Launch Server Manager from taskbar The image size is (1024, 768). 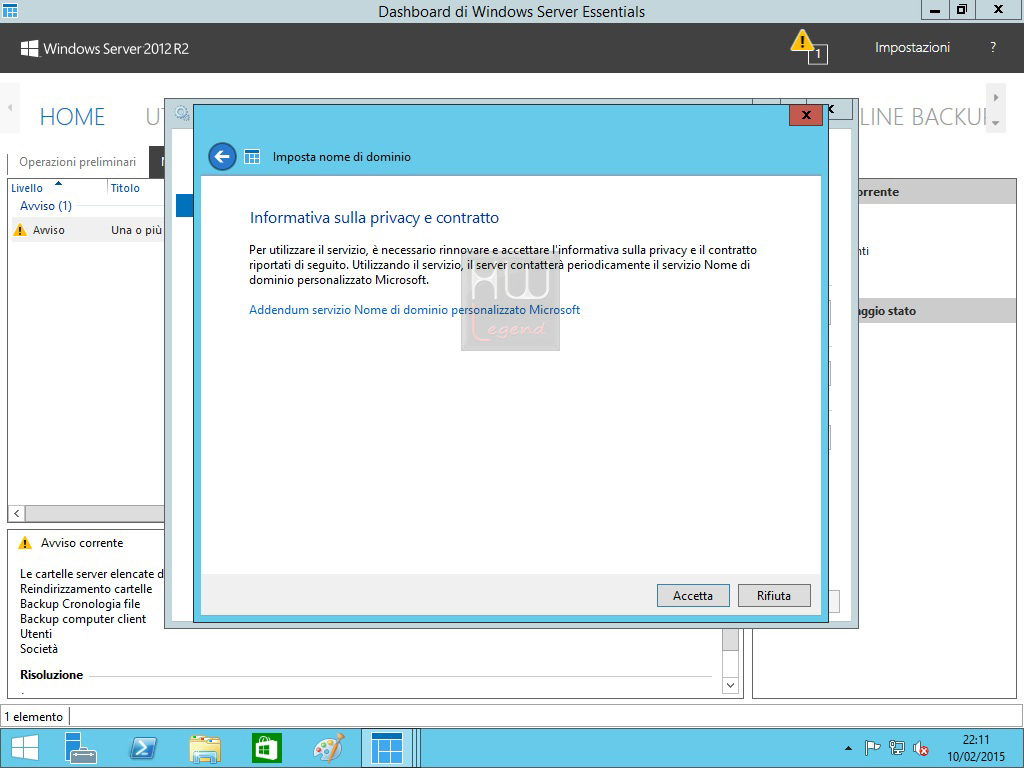click(81, 748)
